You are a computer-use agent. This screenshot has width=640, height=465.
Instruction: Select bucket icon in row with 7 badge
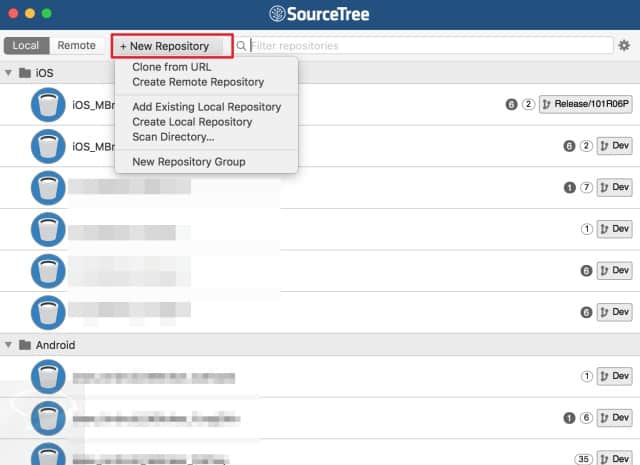click(x=48, y=188)
